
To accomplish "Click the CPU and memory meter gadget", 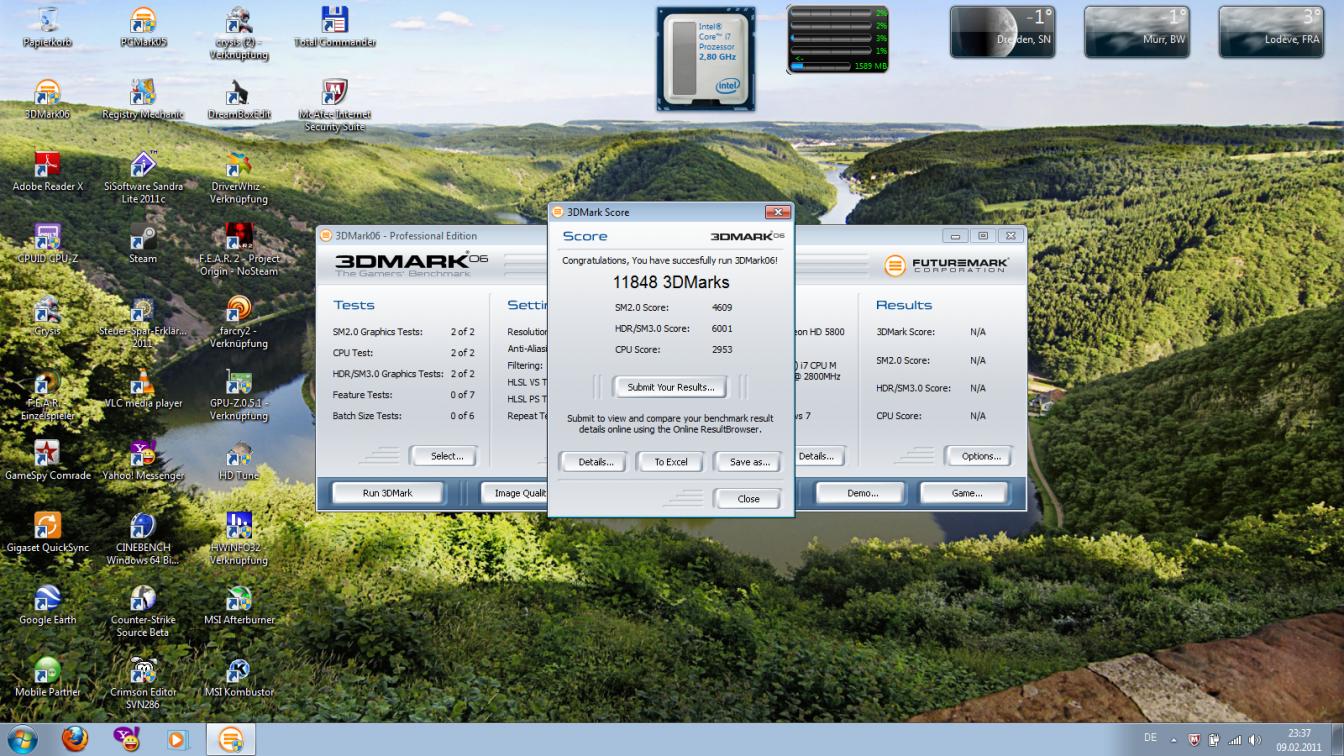I will click(838, 40).
